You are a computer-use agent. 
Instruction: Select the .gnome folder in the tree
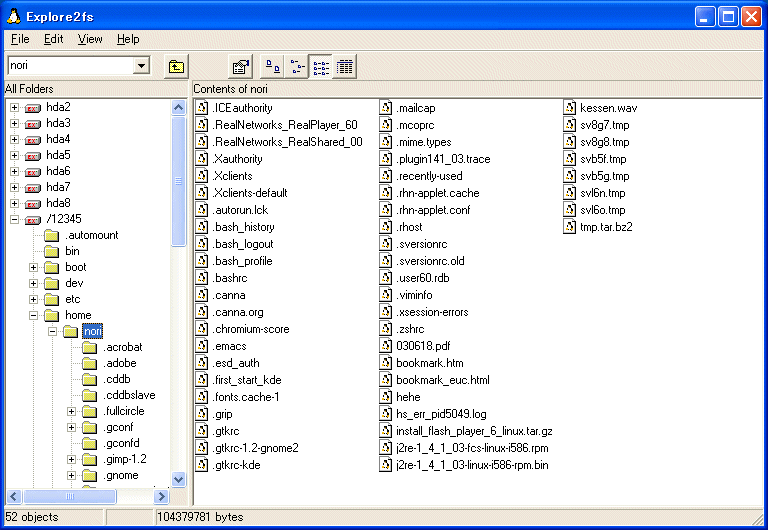click(x=121, y=475)
